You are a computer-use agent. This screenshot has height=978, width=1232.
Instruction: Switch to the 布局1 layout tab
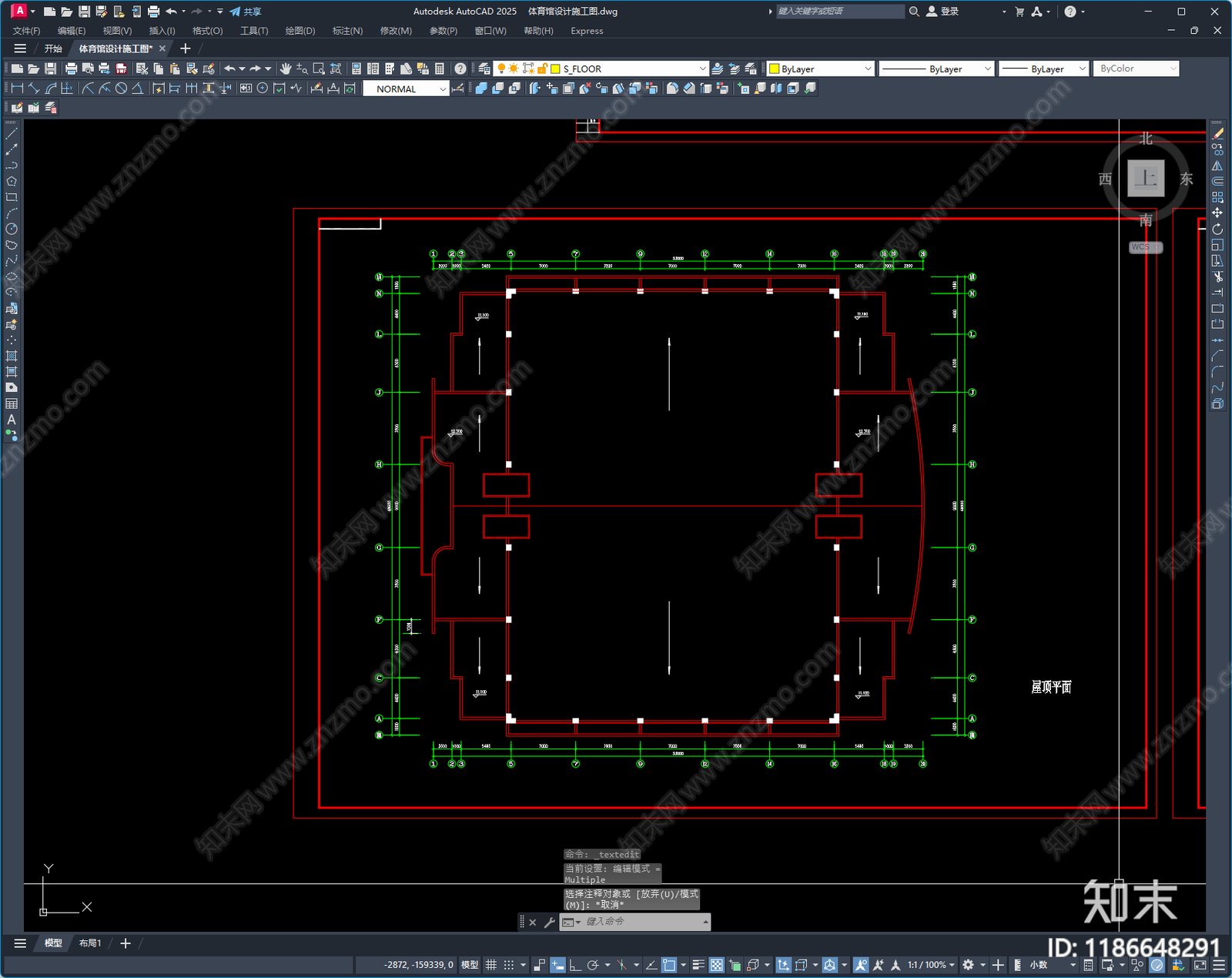pyautogui.click(x=90, y=943)
